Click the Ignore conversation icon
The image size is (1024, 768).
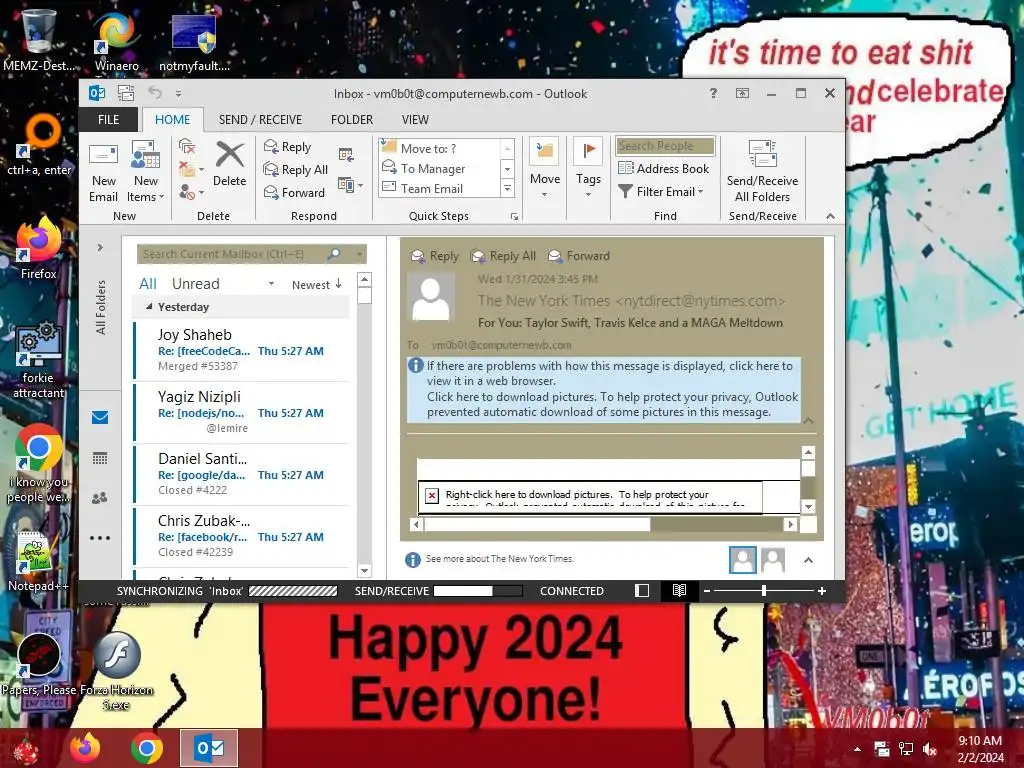[x=187, y=146]
